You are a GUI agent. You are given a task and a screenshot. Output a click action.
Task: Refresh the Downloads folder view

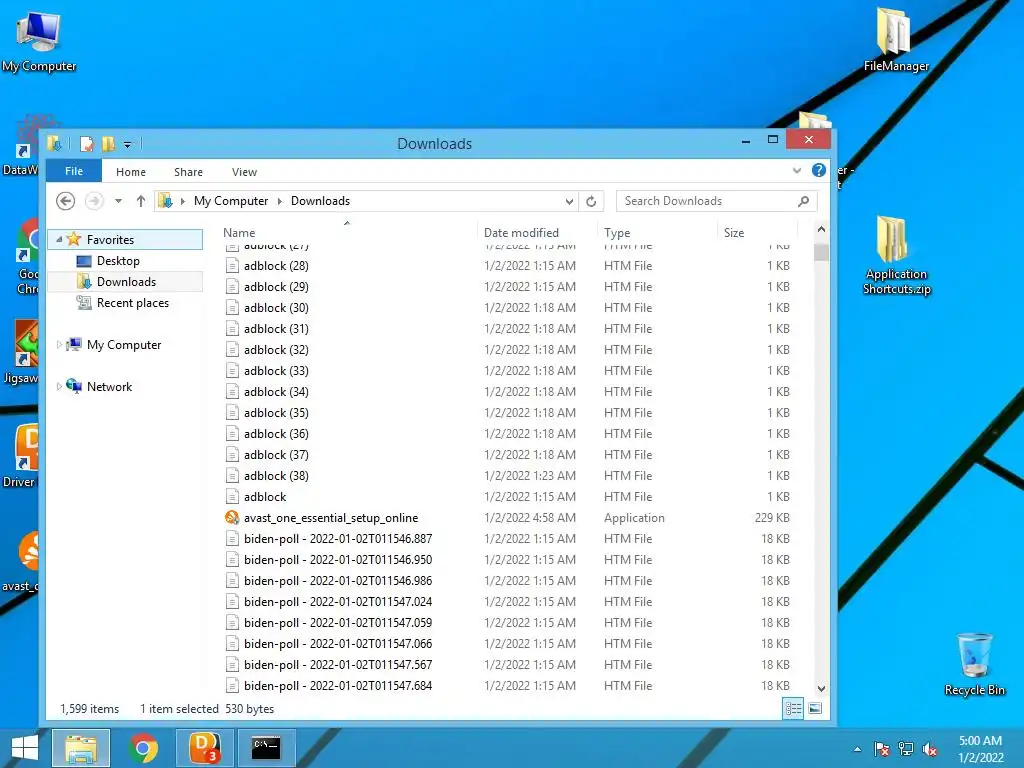pyautogui.click(x=591, y=201)
